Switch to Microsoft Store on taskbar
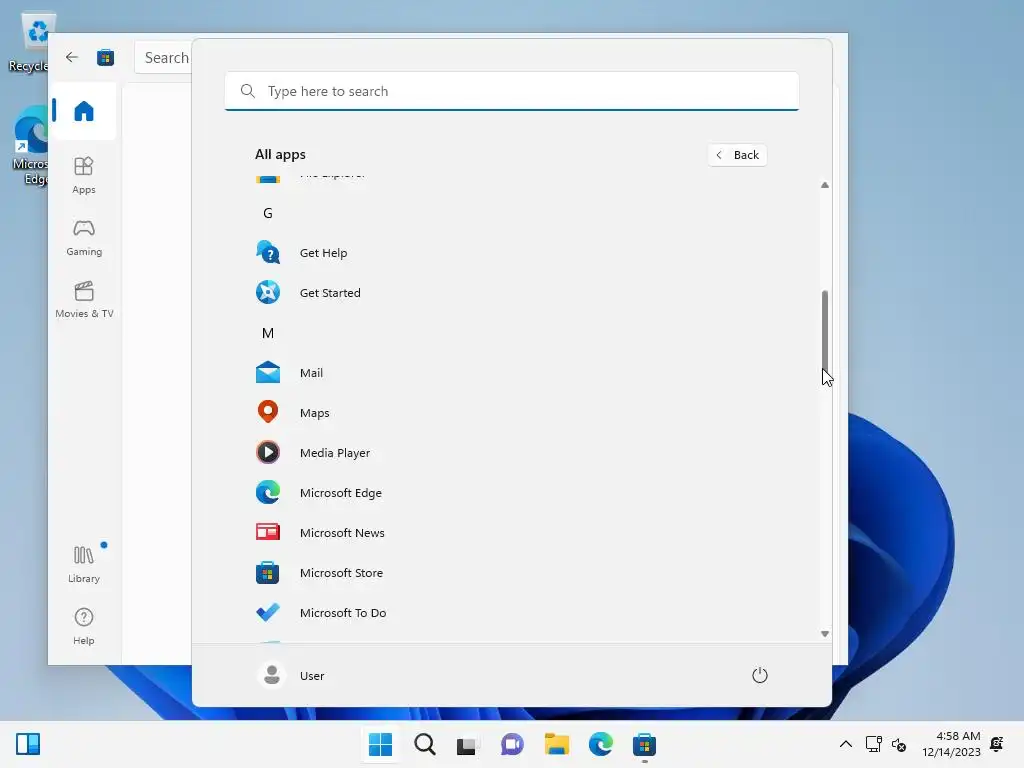1024x768 pixels. tap(644, 744)
